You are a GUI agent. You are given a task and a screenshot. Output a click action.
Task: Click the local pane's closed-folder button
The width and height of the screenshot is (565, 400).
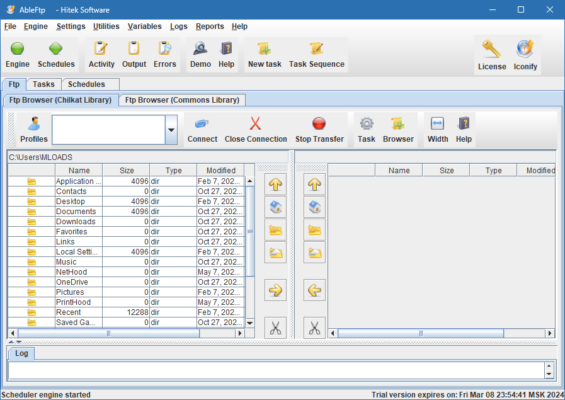[x=275, y=230]
